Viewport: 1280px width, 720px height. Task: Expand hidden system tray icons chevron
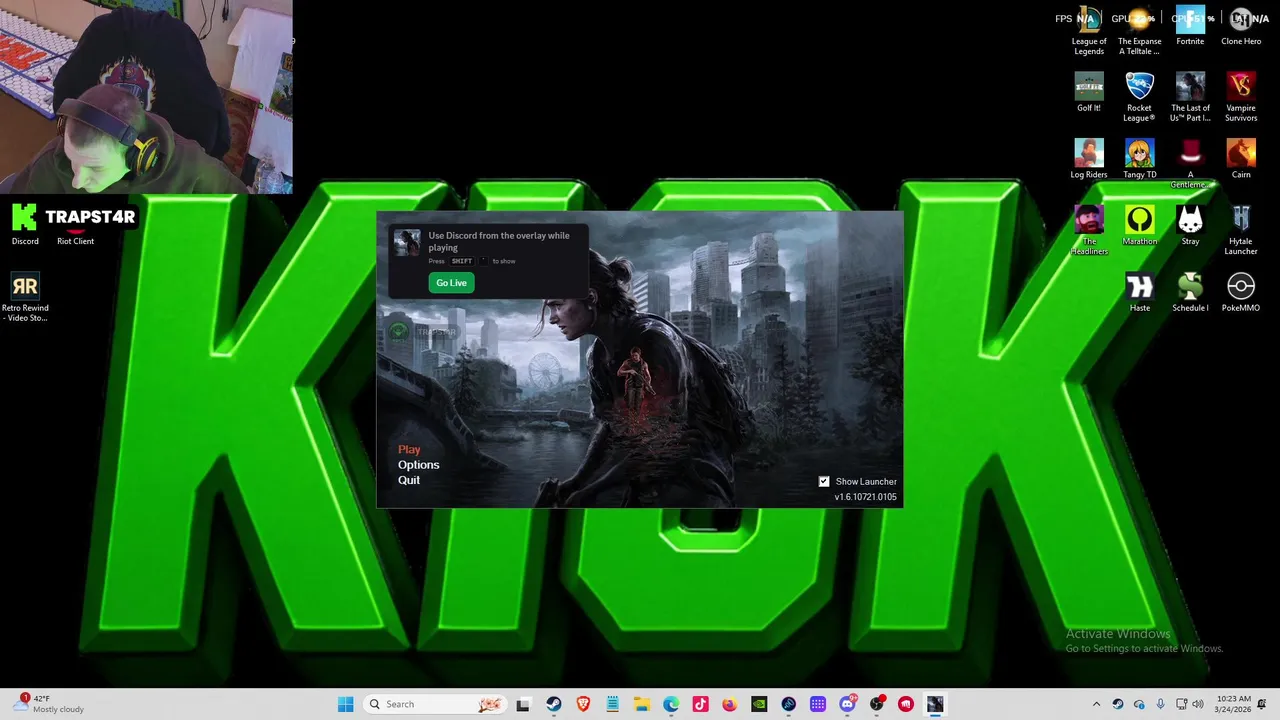coord(1096,704)
